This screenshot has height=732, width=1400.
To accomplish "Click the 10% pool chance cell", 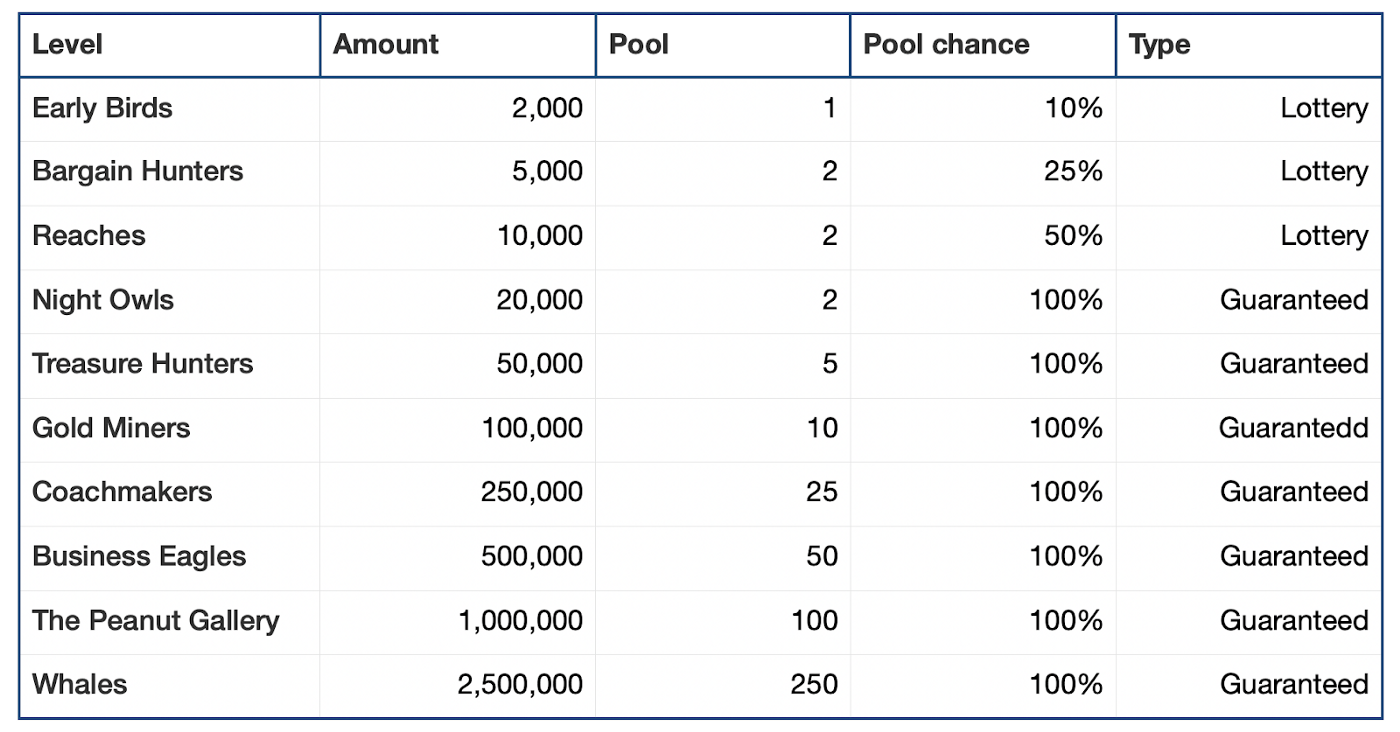I will point(983,109).
